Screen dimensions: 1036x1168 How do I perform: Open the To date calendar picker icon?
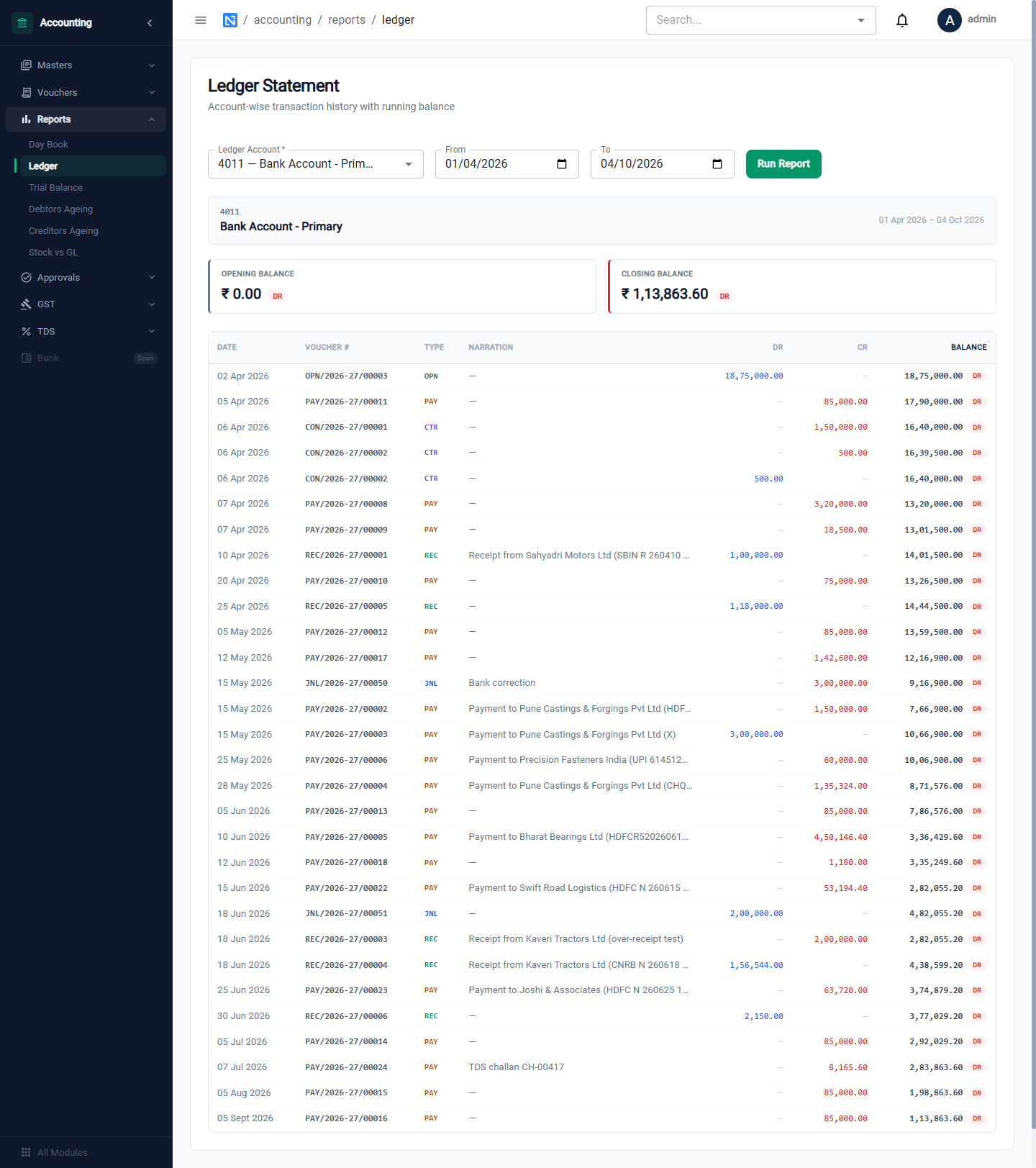point(717,164)
